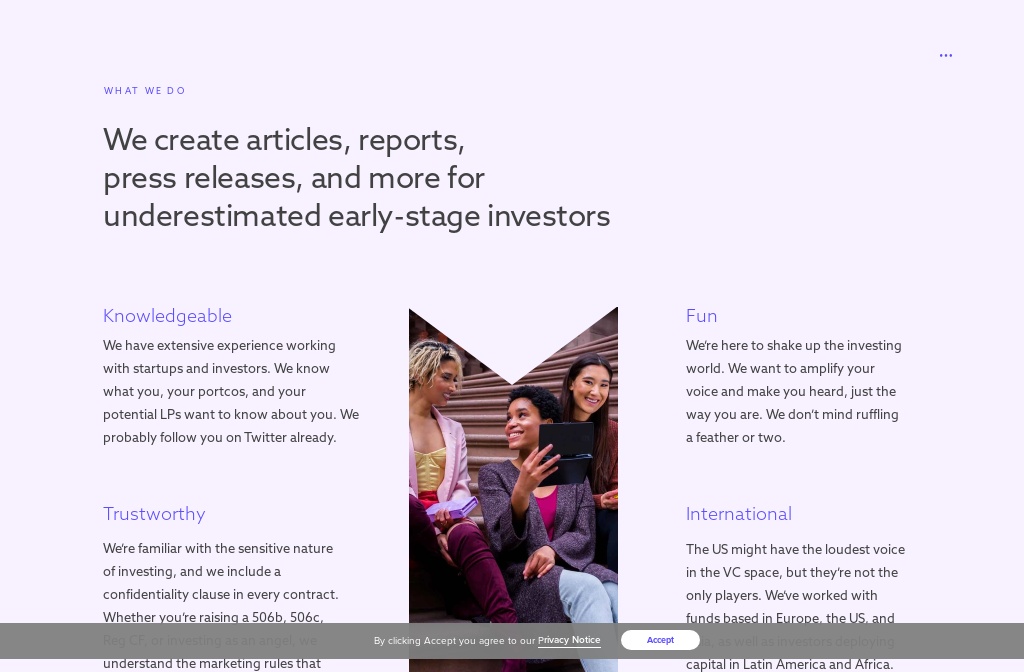
Task: Open the Privacy Notice link
Action: (569, 640)
